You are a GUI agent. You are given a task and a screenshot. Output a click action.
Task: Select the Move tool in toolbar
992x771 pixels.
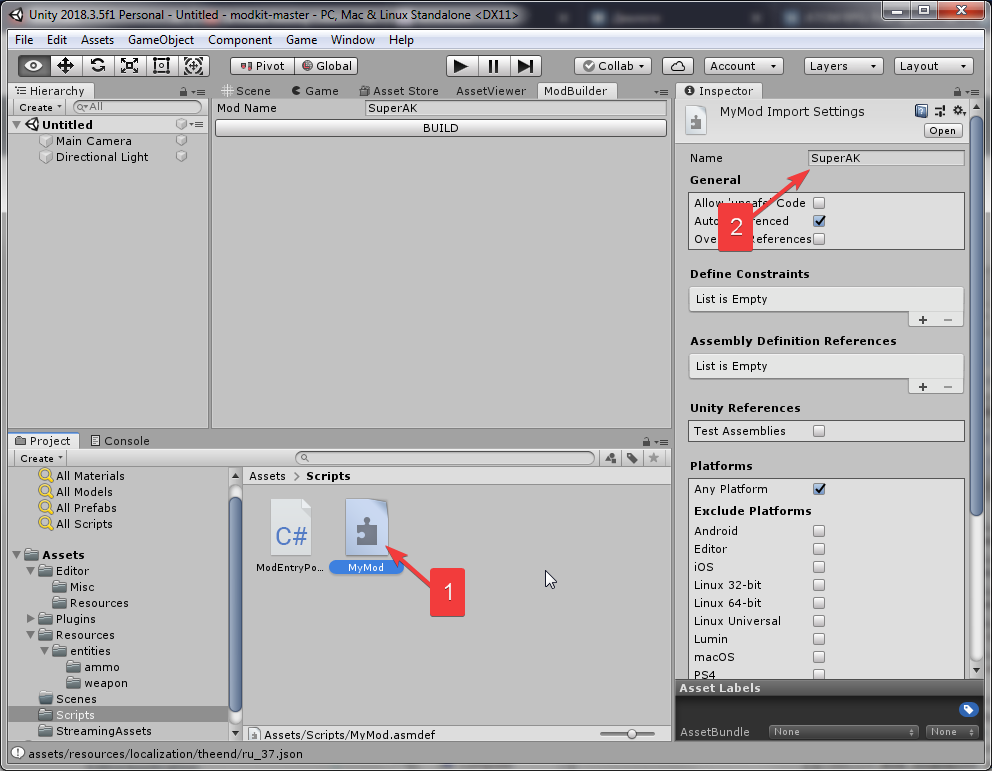click(x=66, y=66)
